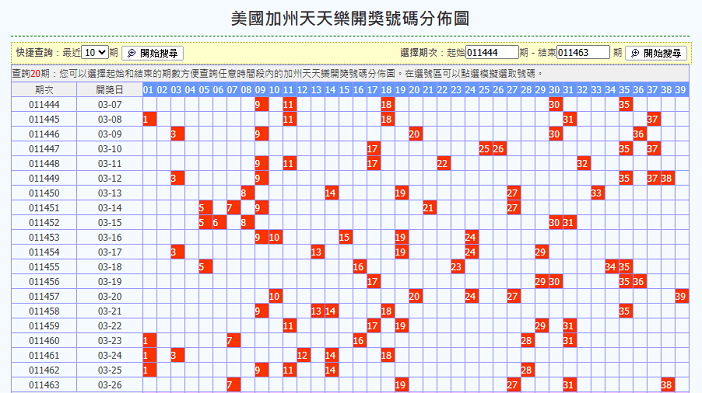Screen dimensions: 702x393
Task: Click period number 011457
Action: tap(44, 296)
